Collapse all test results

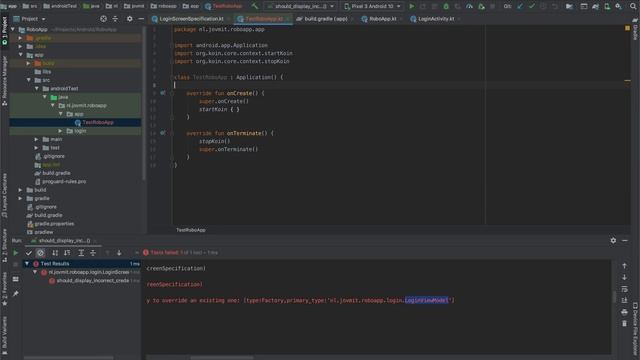(x=93, y=253)
